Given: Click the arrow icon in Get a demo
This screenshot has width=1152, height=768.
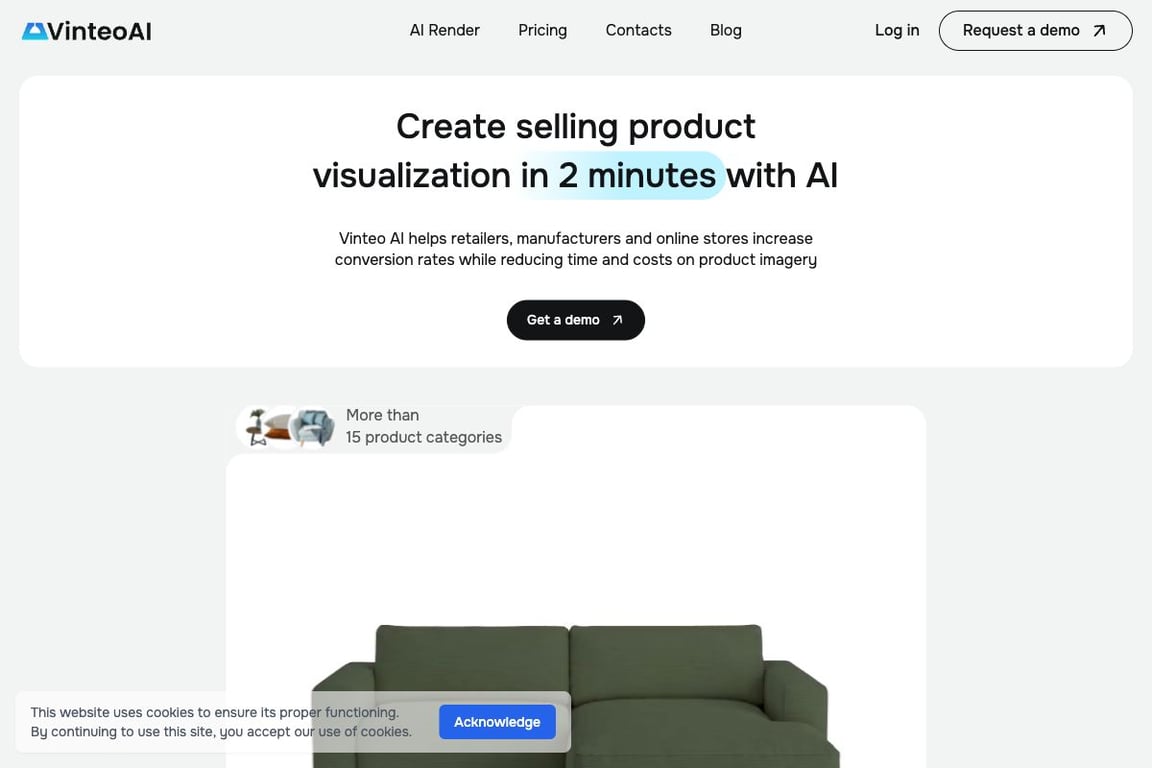Looking at the screenshot, I should point(618,320).
